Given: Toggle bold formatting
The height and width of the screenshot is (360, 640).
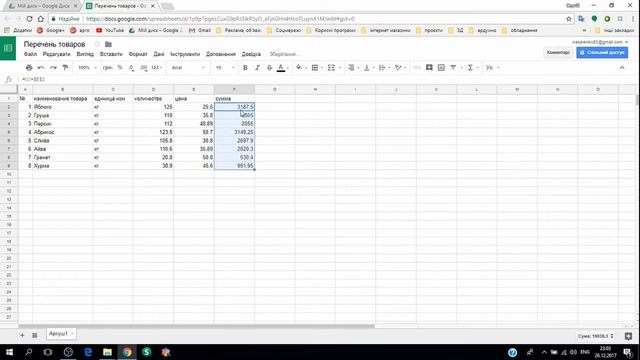Looking at the screenshot, I should (x=245, y=68).
